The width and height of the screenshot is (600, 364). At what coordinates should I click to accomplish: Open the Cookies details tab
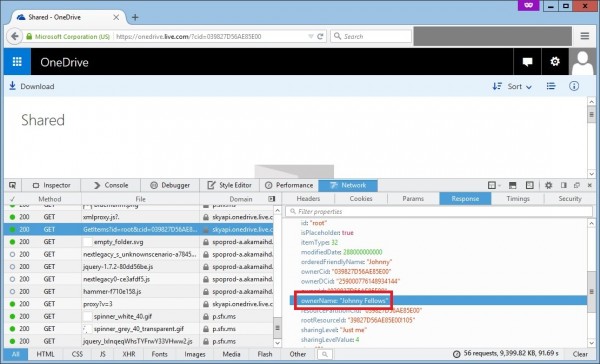361,199
